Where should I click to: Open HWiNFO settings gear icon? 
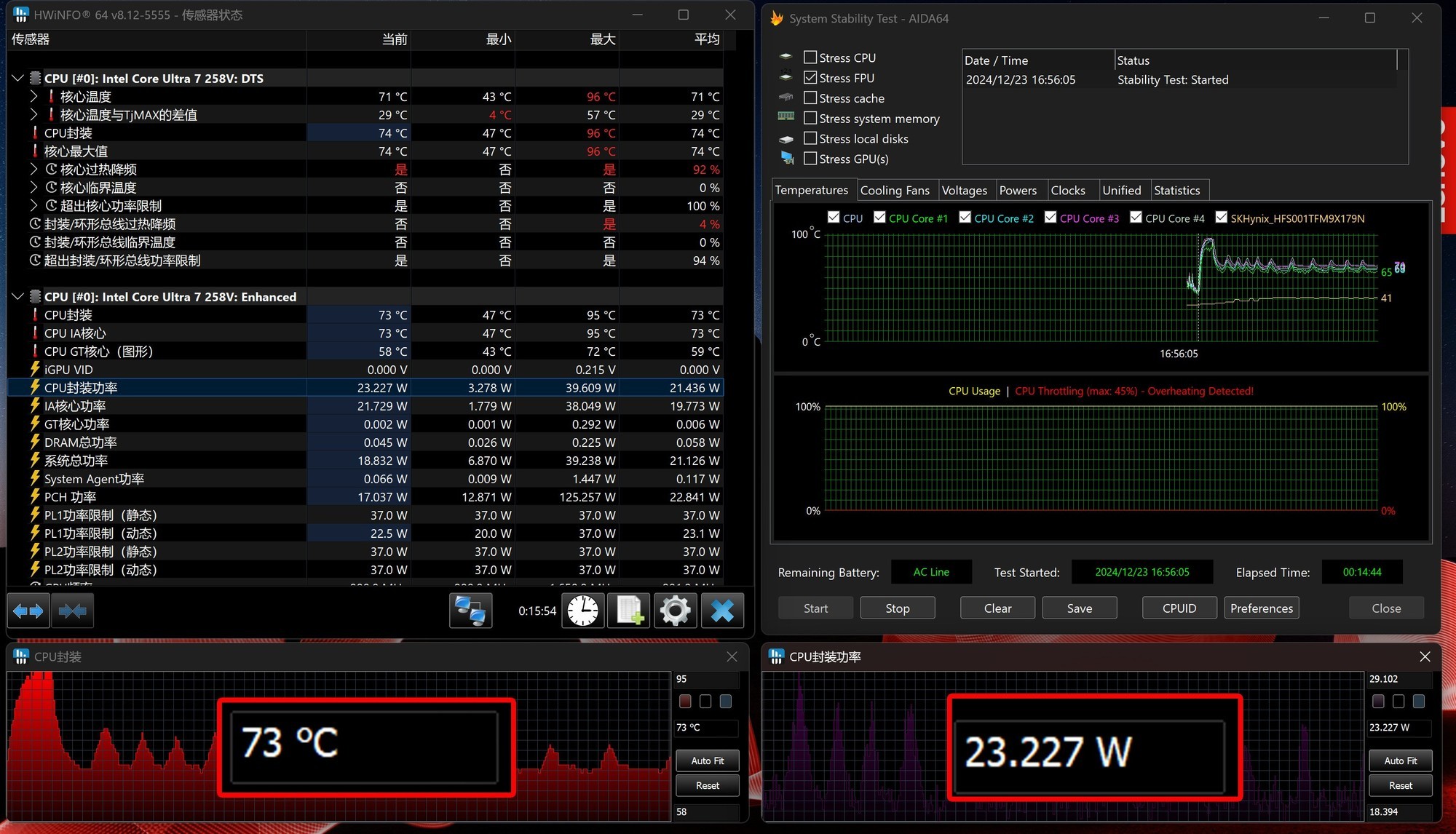coord(675,611)
